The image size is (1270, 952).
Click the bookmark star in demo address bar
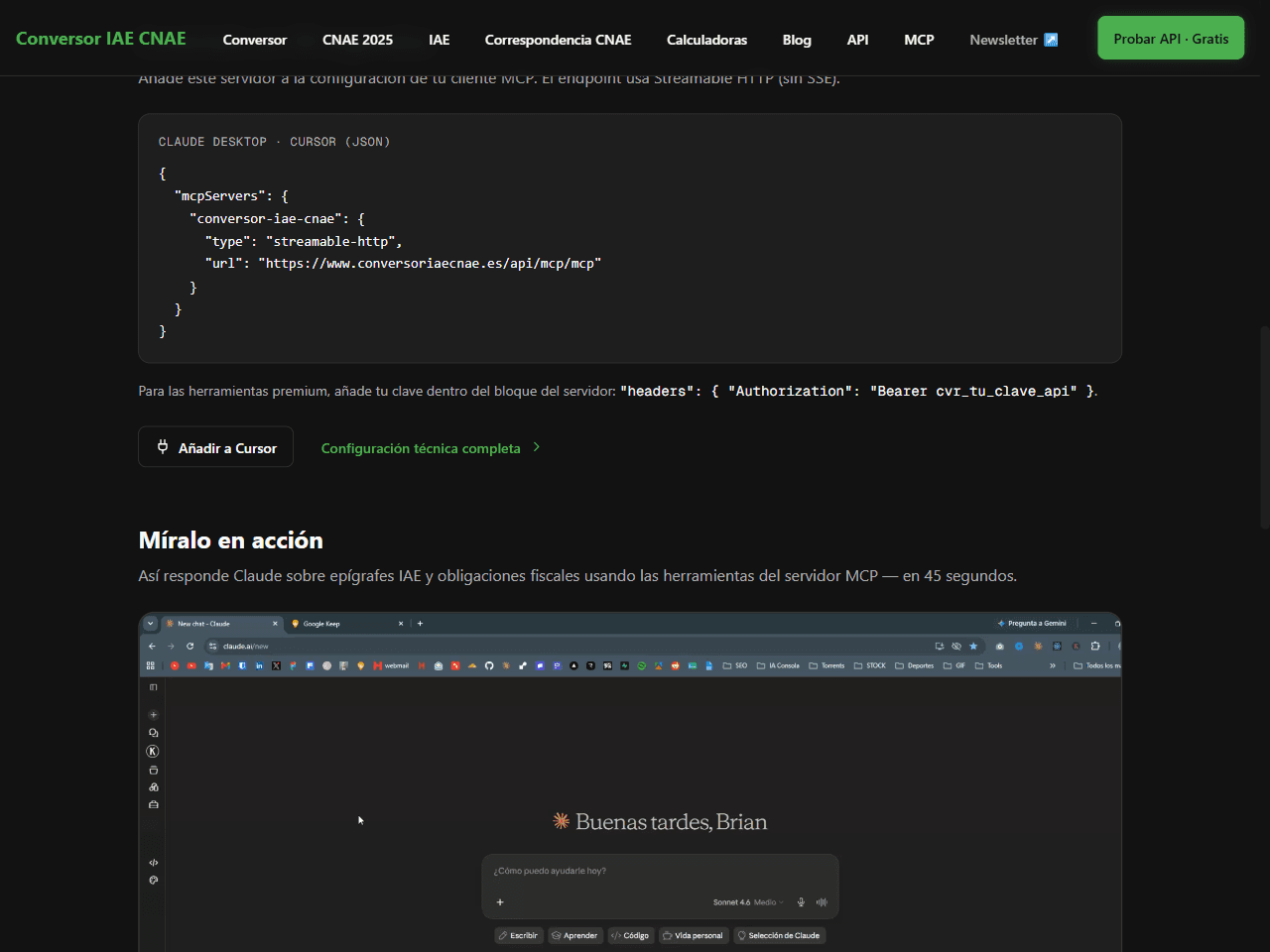pos(973,646)
